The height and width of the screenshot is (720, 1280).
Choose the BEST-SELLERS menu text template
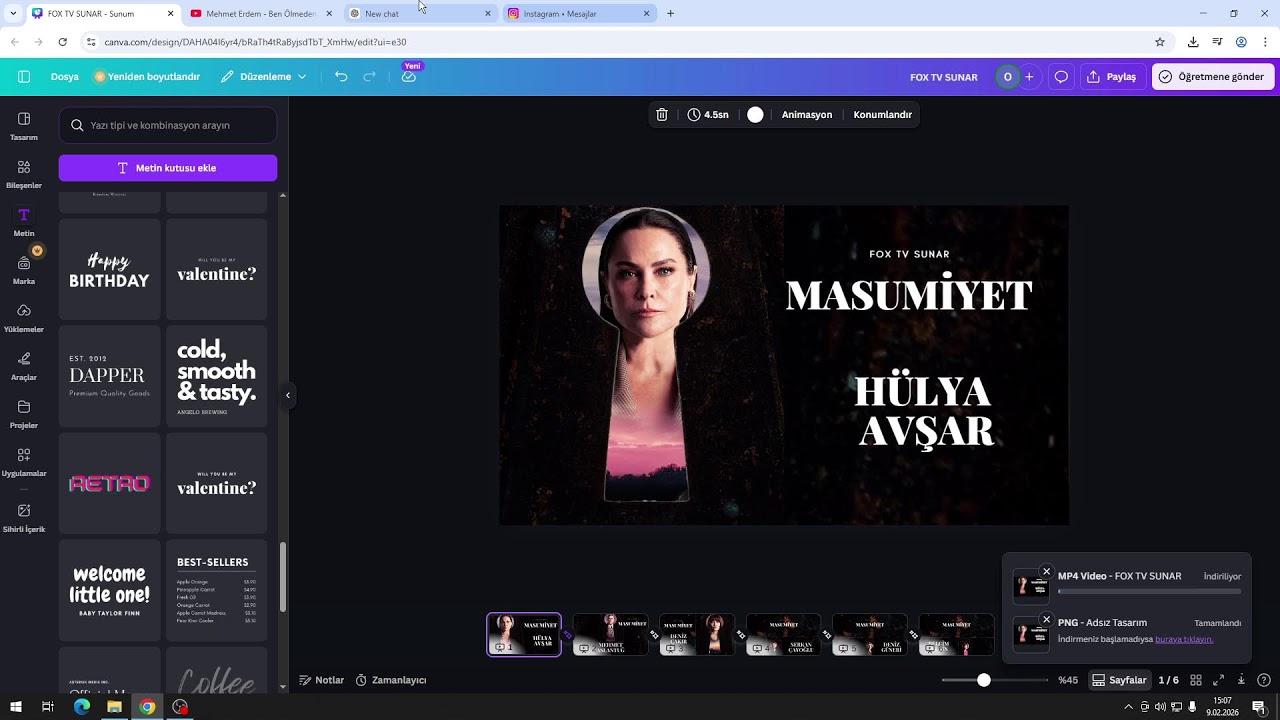click(216, 591)
